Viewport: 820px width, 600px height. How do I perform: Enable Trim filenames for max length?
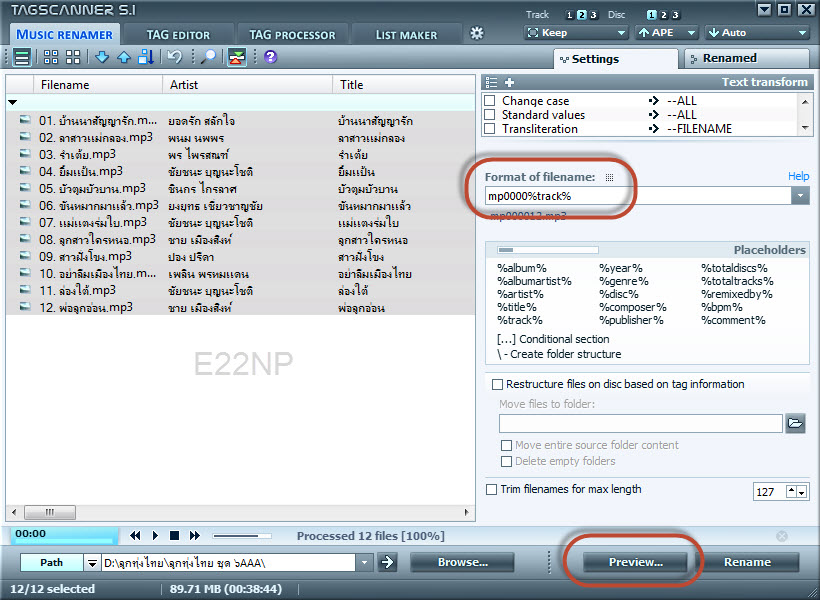[492, 490]
